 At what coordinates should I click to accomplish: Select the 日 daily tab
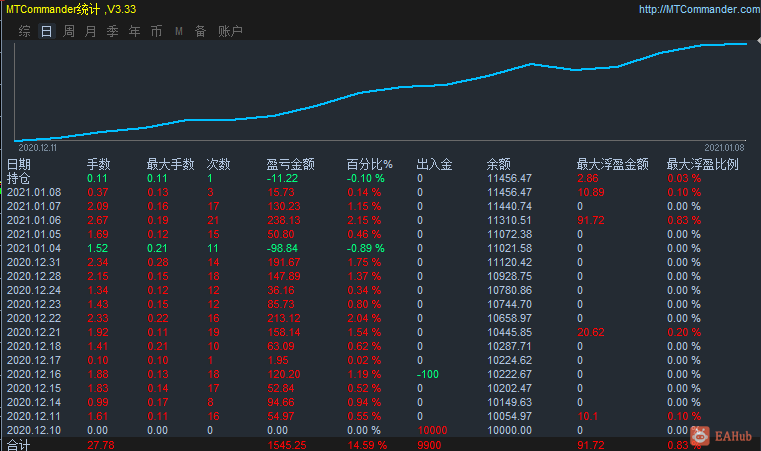point(47,32)
